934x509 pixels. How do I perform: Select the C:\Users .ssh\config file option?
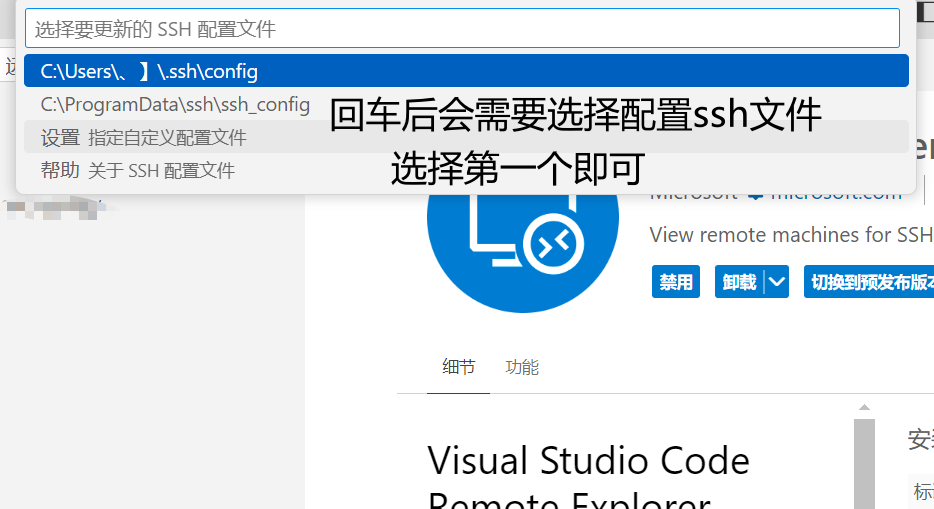tap(466, 71)
